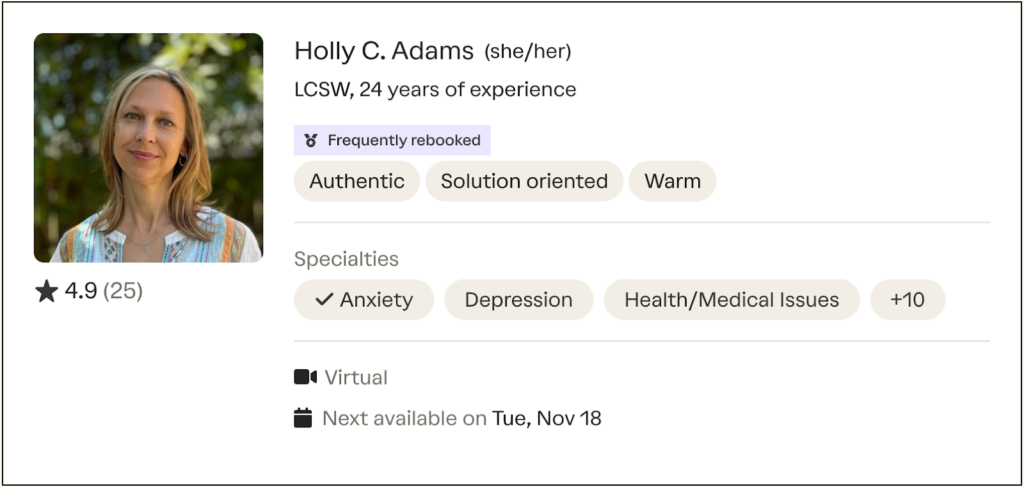This screenshot has width=1024, height=487.
Task: Click the Authentic trait tag
Action: pos(357,181)
